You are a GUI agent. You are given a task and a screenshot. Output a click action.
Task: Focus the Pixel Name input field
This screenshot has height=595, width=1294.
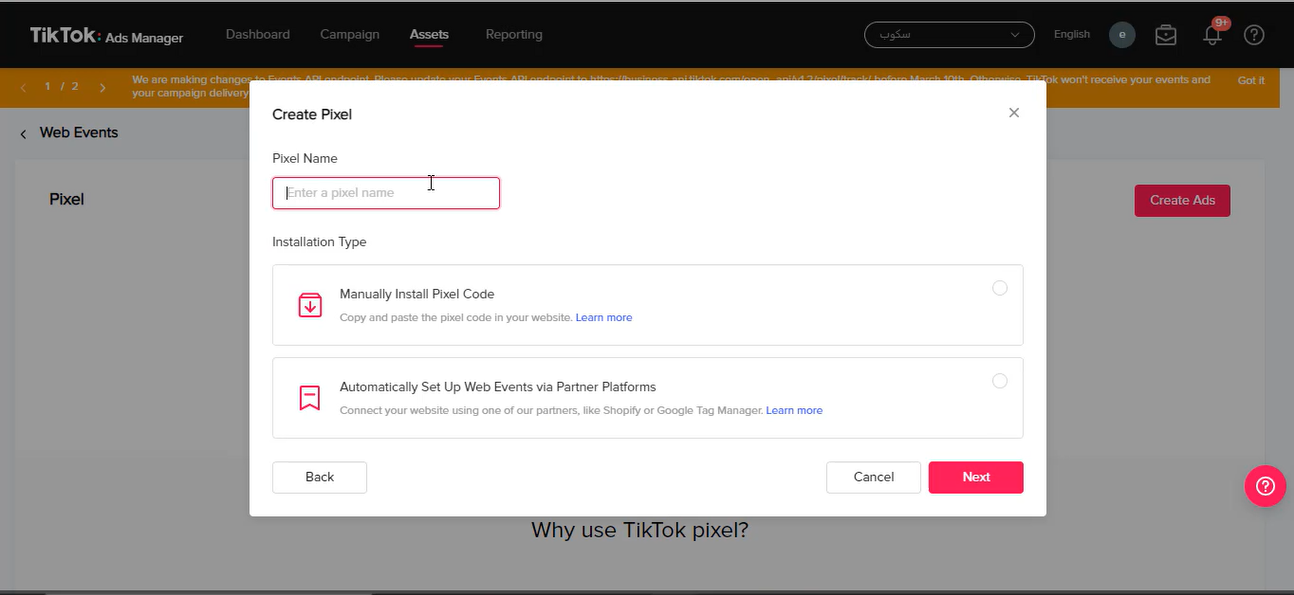coord(386,193)
